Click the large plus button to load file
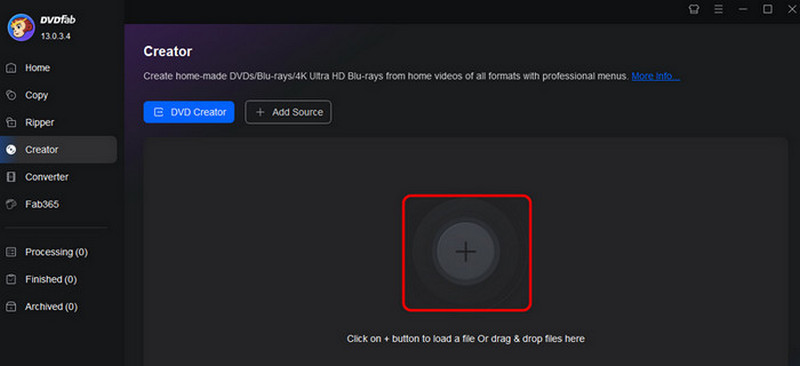Viewport: 800px width, 366px height. tap(466, 252)
